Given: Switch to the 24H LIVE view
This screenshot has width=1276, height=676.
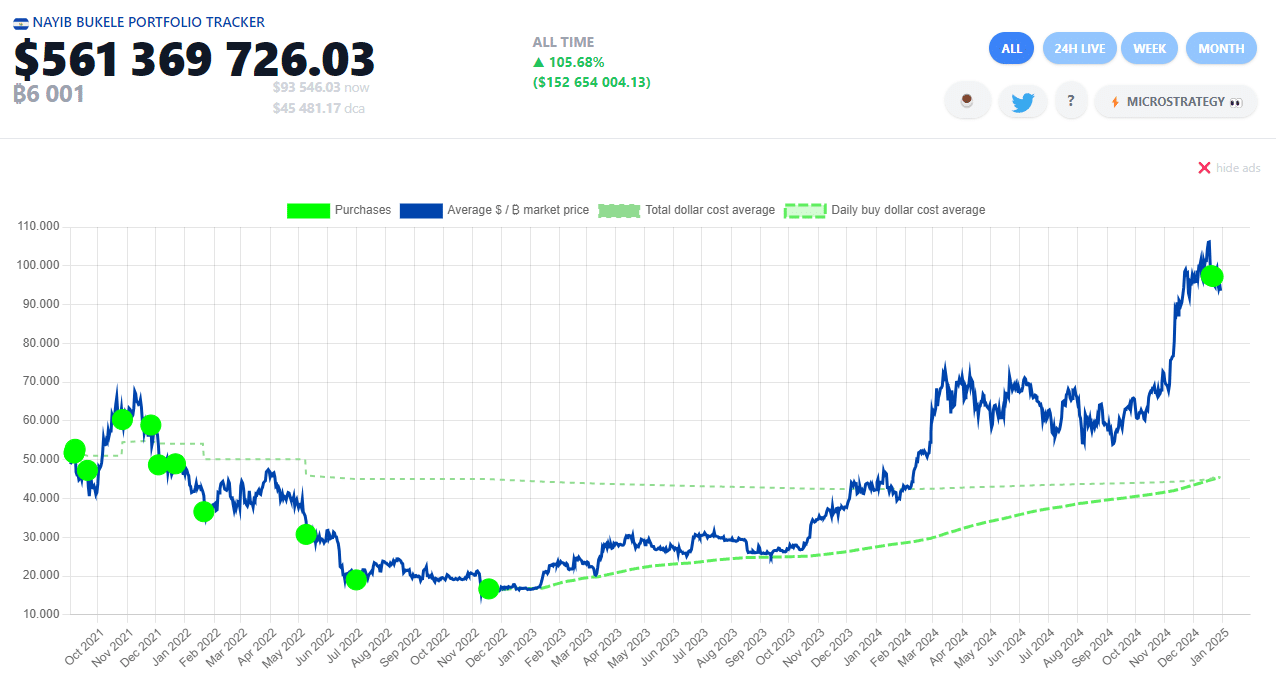Looking at the screenshot, I should tap(1078, 48).
